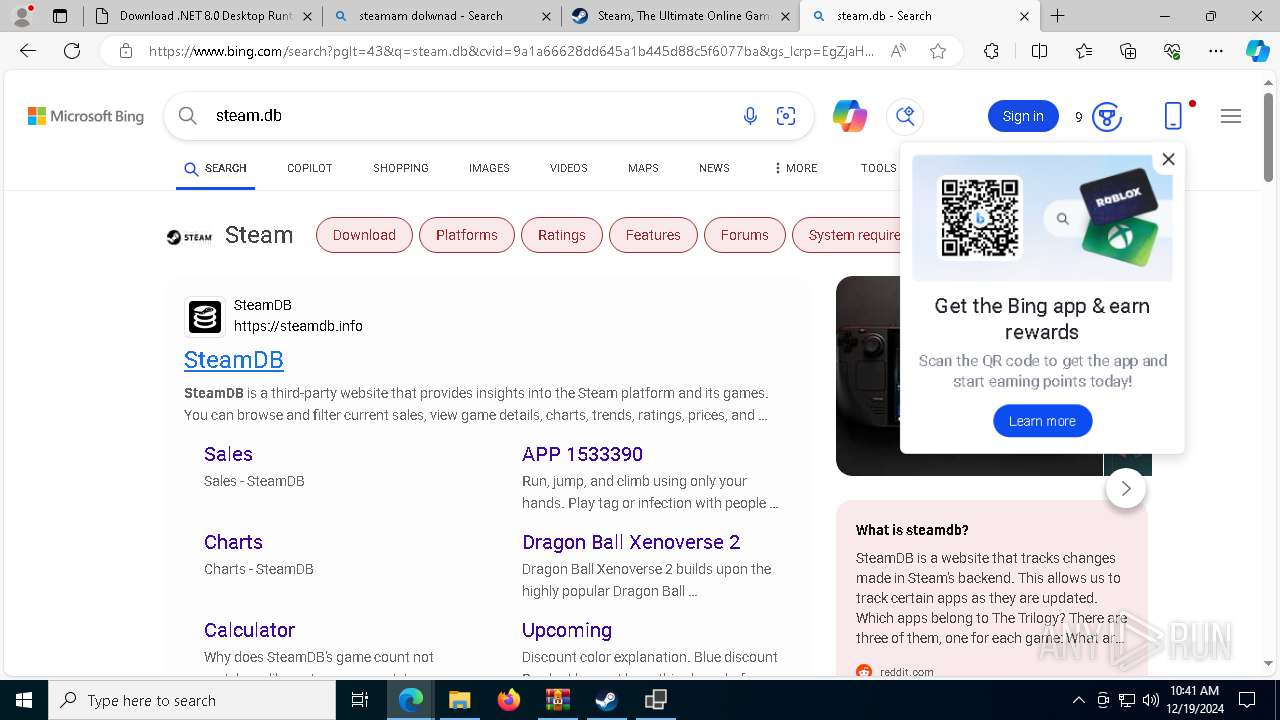Viewport: 1280px width, 720px height.
Task: Switch to the steamam dolwnad Search tab
Action: (441, 16)
